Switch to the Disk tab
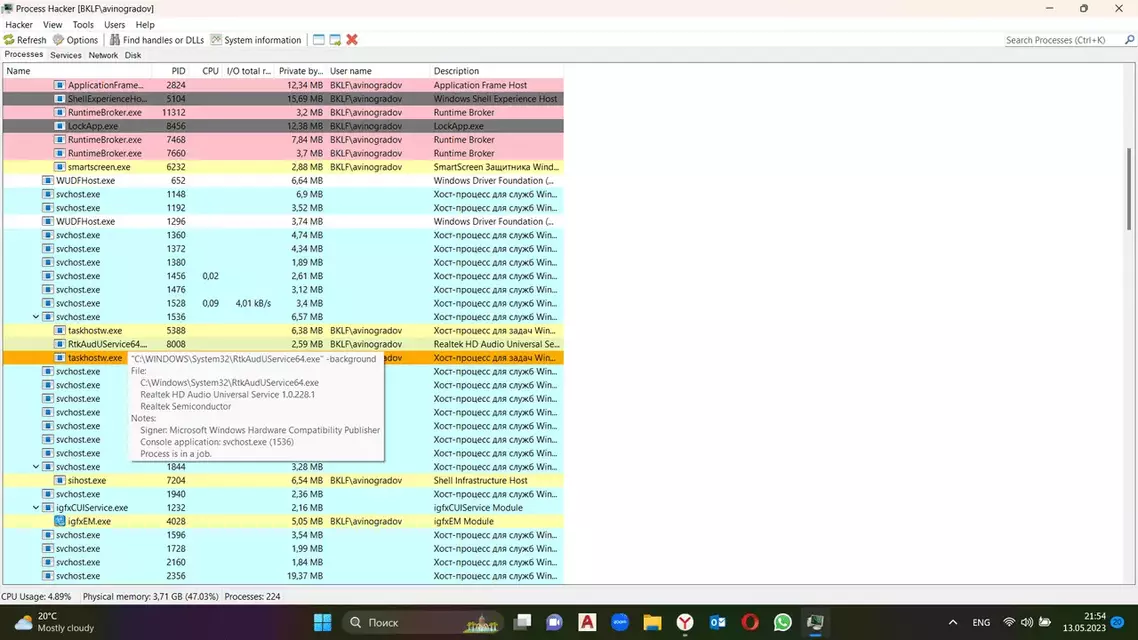 (x=133, y=55)
